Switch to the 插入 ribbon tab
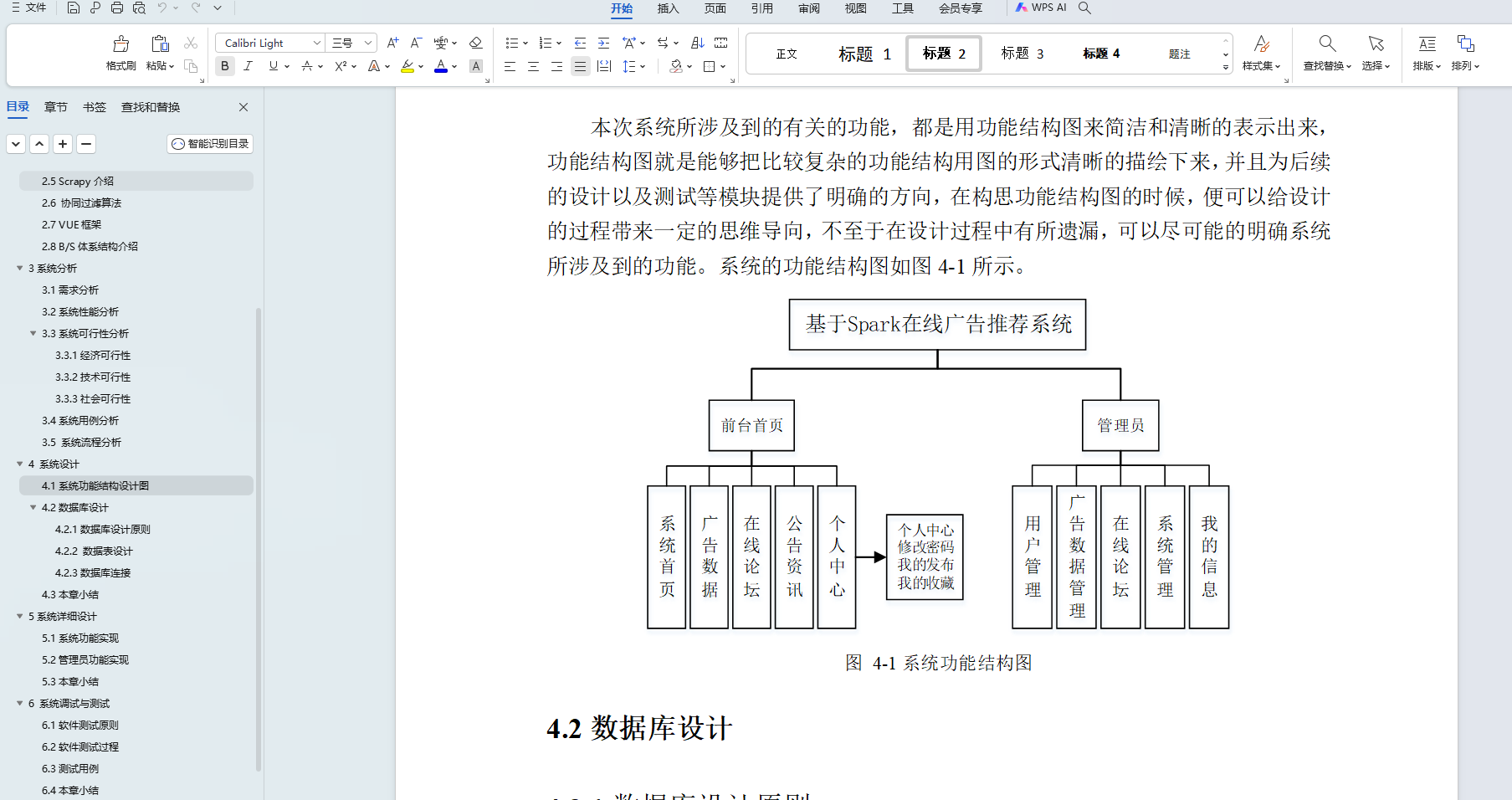The width and height of the screenshot is (1512, 800). [668, 9]
